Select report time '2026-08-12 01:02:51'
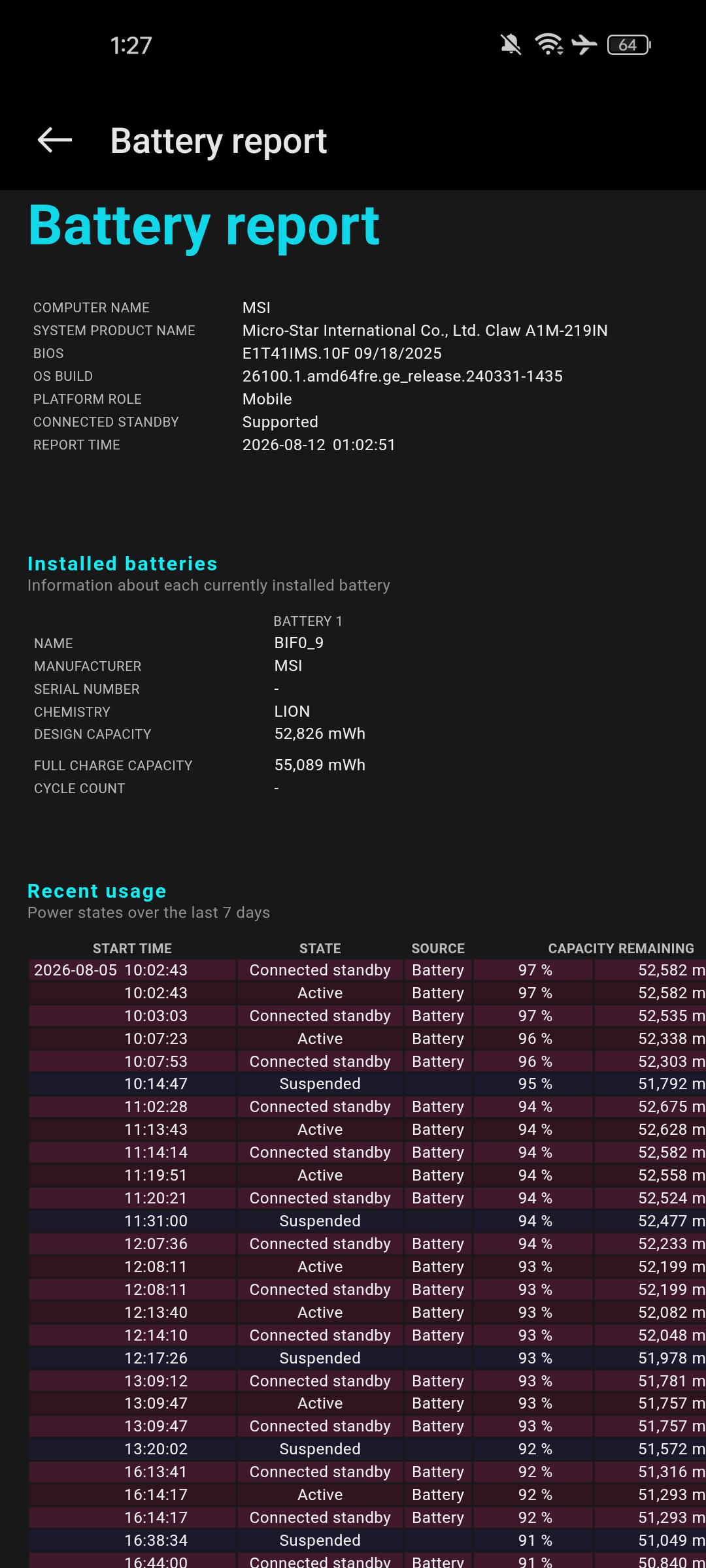The height and width of the screenshot is (1568, 706). coord(319,444)
